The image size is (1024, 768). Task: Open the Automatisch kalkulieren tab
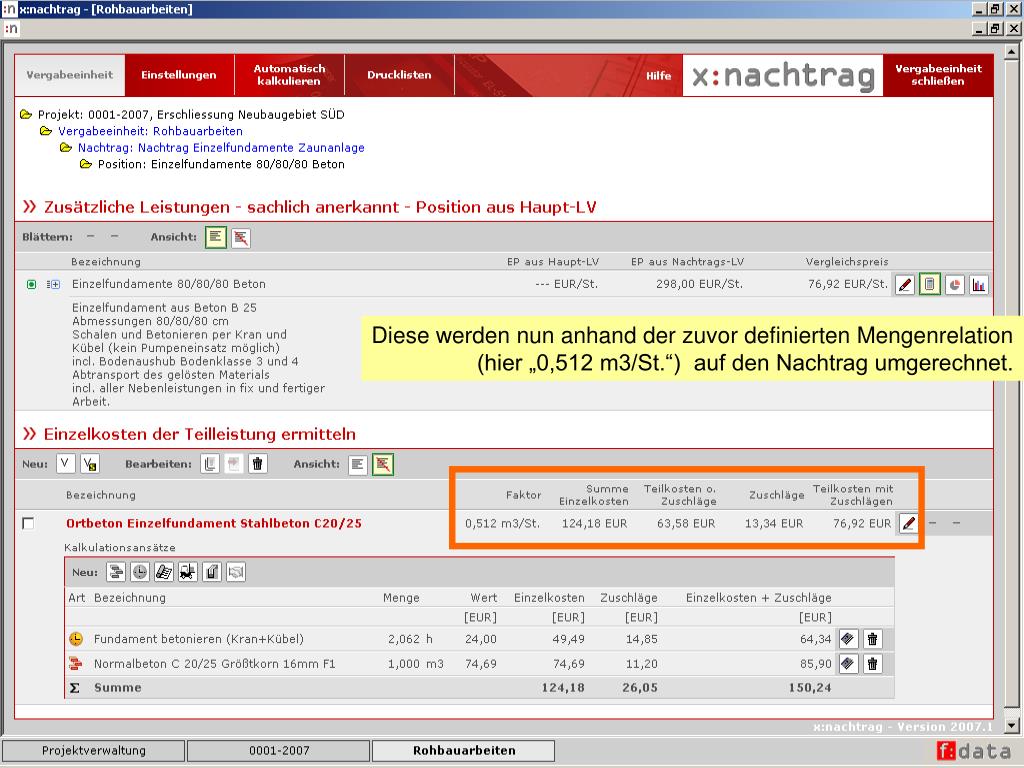point(289,75)
